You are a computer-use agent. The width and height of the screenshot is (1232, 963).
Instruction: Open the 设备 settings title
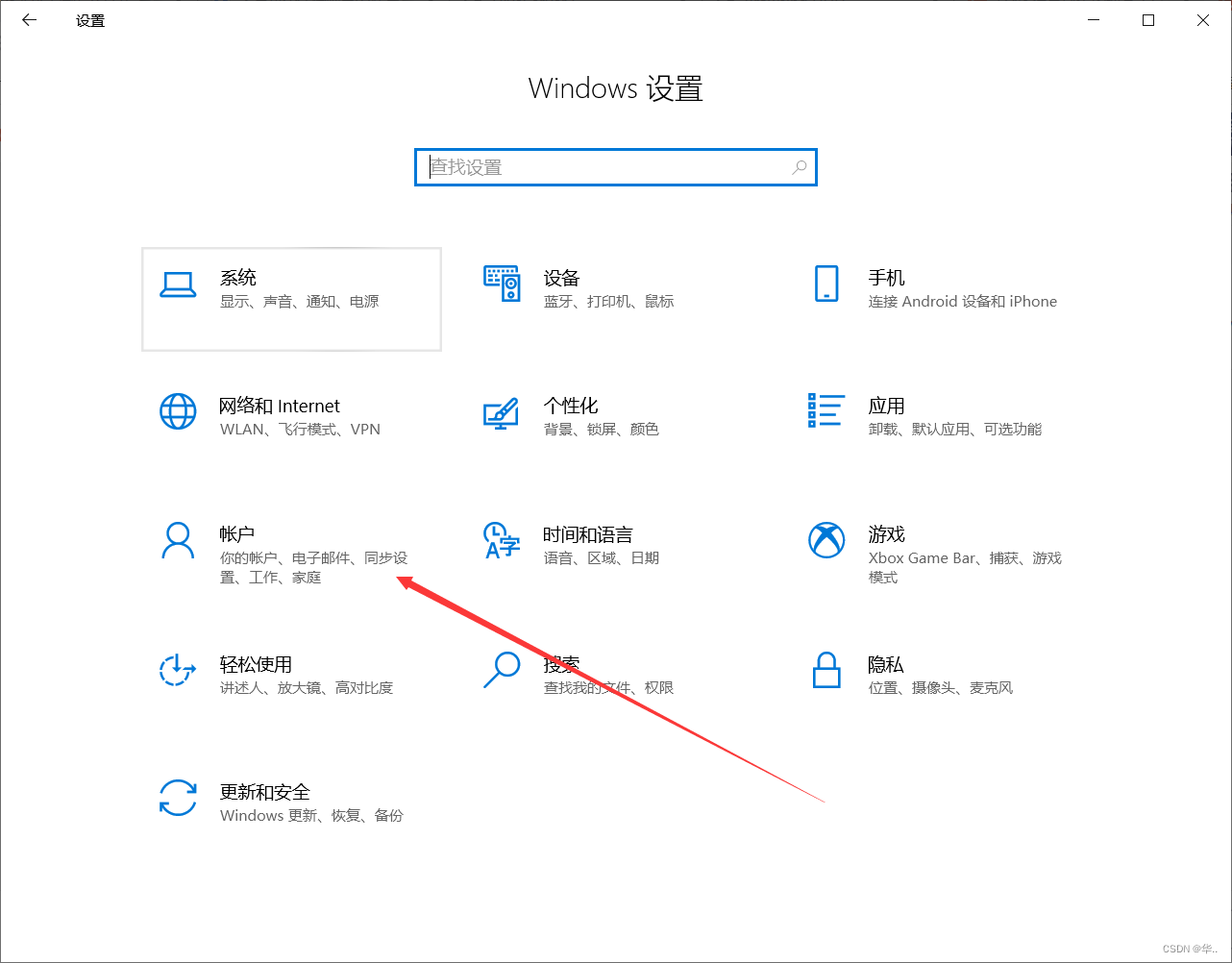[x=562, y=278]
